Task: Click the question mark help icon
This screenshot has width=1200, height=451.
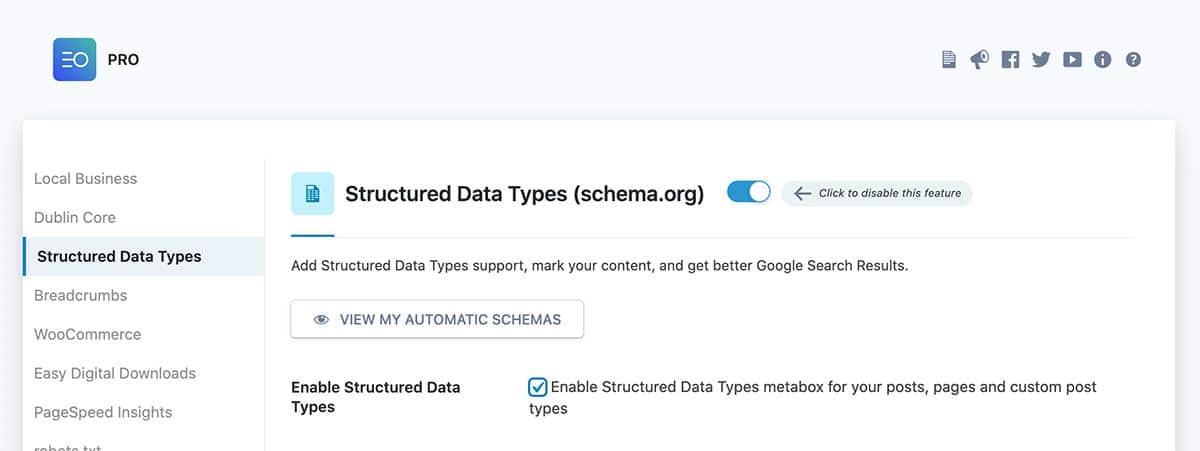Action: click(1133, 59)
